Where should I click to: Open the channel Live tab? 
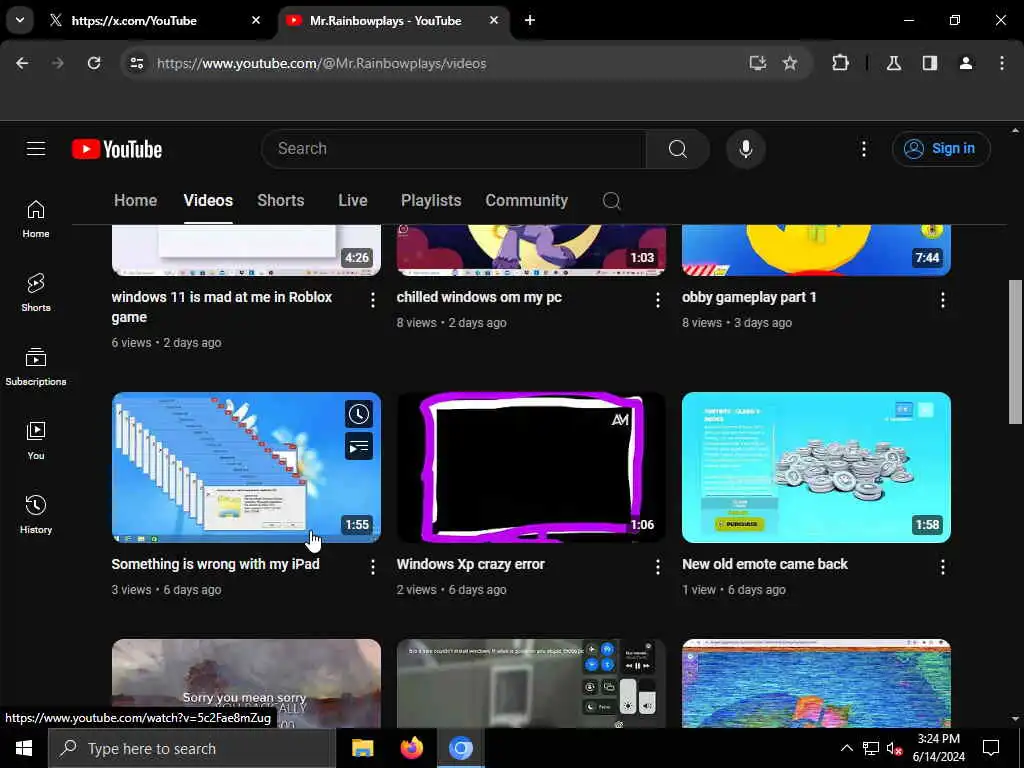353,200
